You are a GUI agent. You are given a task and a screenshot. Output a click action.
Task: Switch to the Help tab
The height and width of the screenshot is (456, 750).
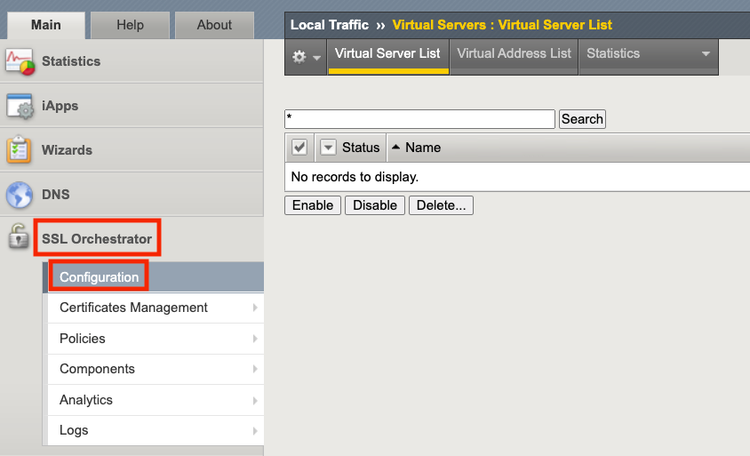click(130, 25)
